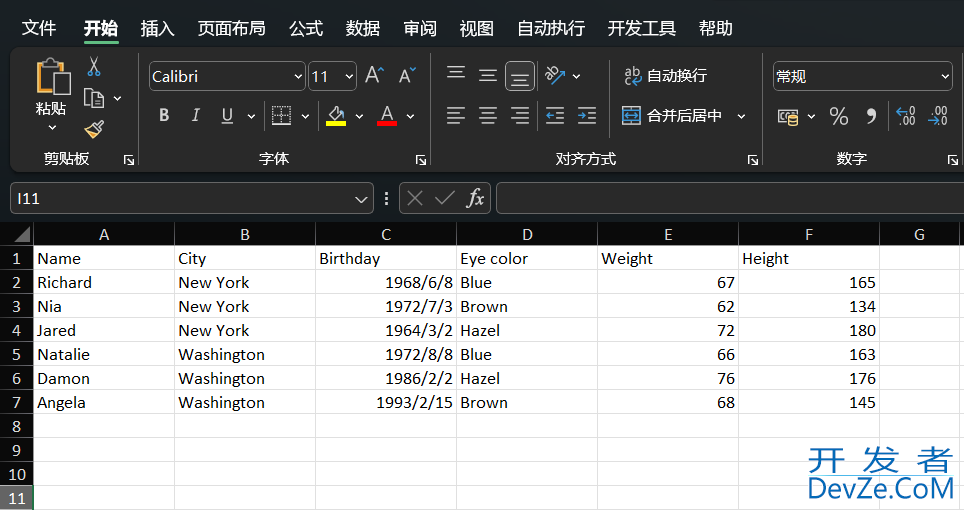Open the 公式 ribbon tab
Image resolution: width=964 pixels, height=510 pixels.
click(305, 28)
